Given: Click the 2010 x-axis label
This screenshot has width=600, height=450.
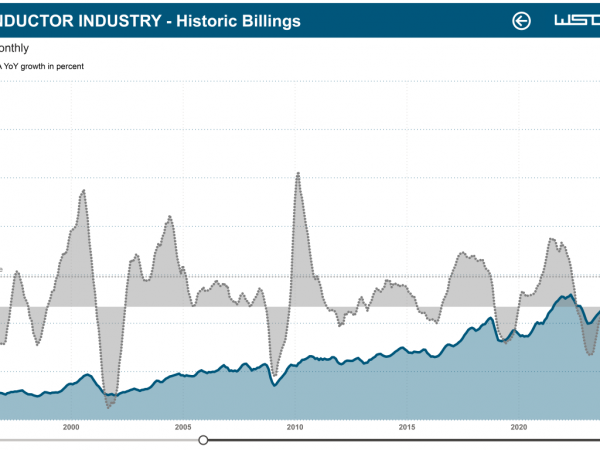Looking at the screenshot, I should [x=295, y=427].
